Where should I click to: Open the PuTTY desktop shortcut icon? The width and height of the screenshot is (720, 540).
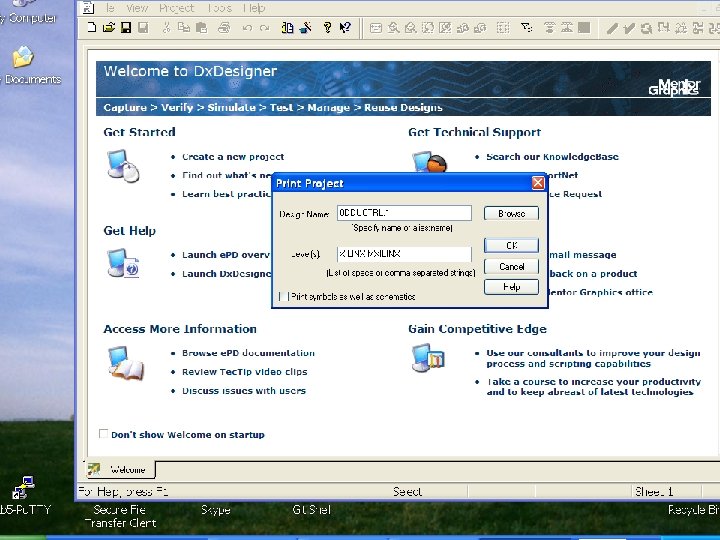23,488
